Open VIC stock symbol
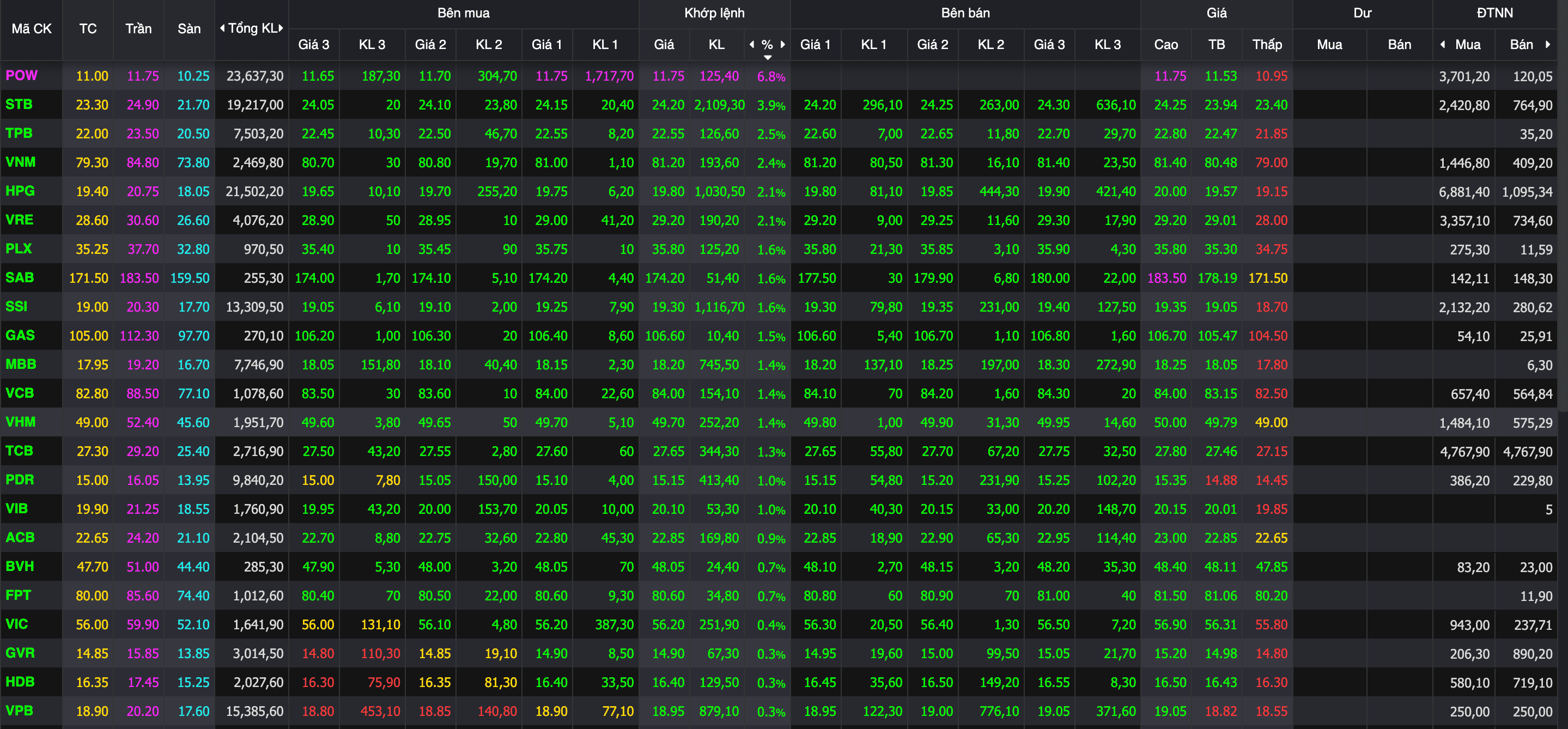The height and width of the screenshot is (729, 1568). click(x=16, y=624)
